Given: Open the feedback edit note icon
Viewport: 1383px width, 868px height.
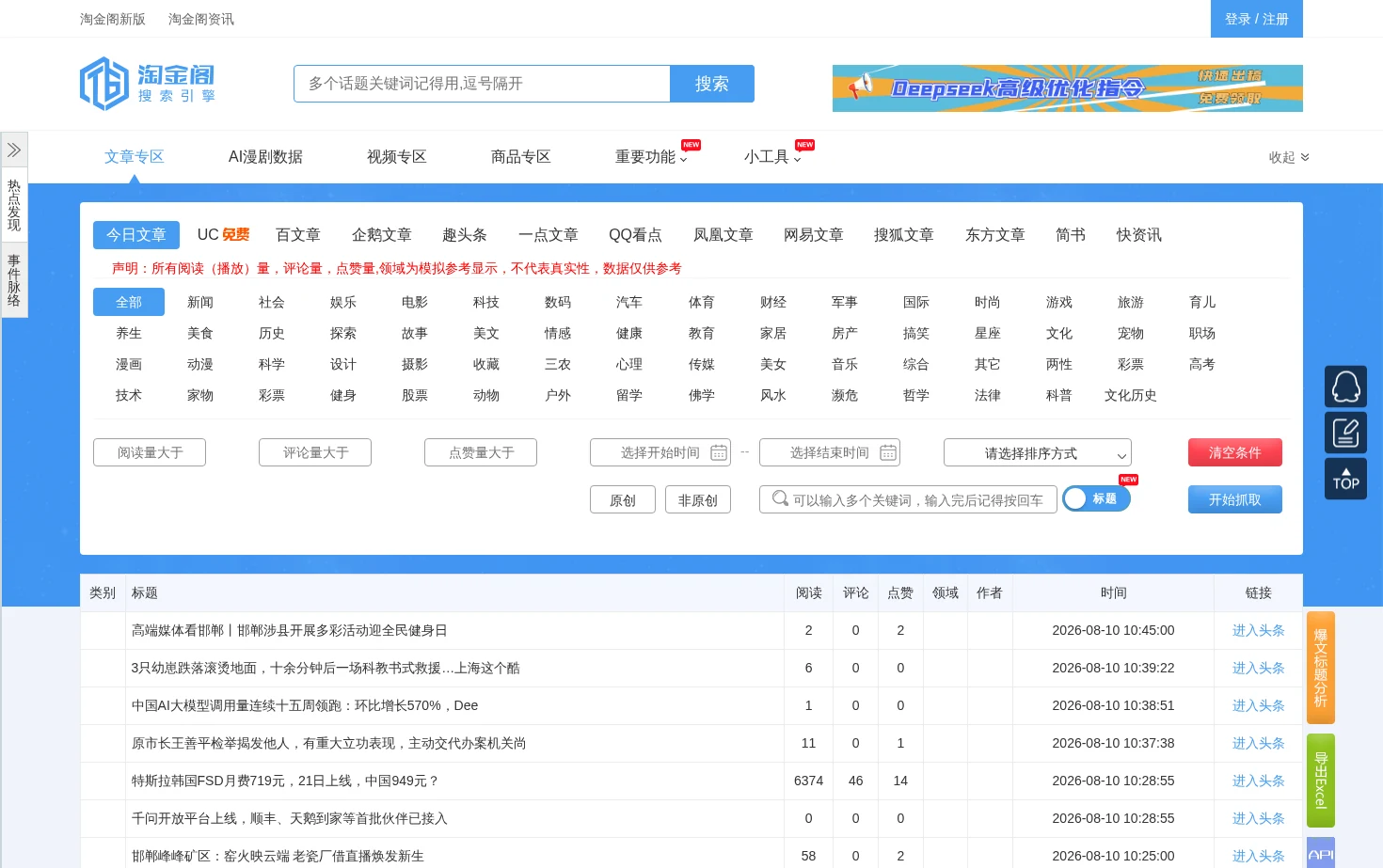Looking at the screenshot, I should 1345,433.
